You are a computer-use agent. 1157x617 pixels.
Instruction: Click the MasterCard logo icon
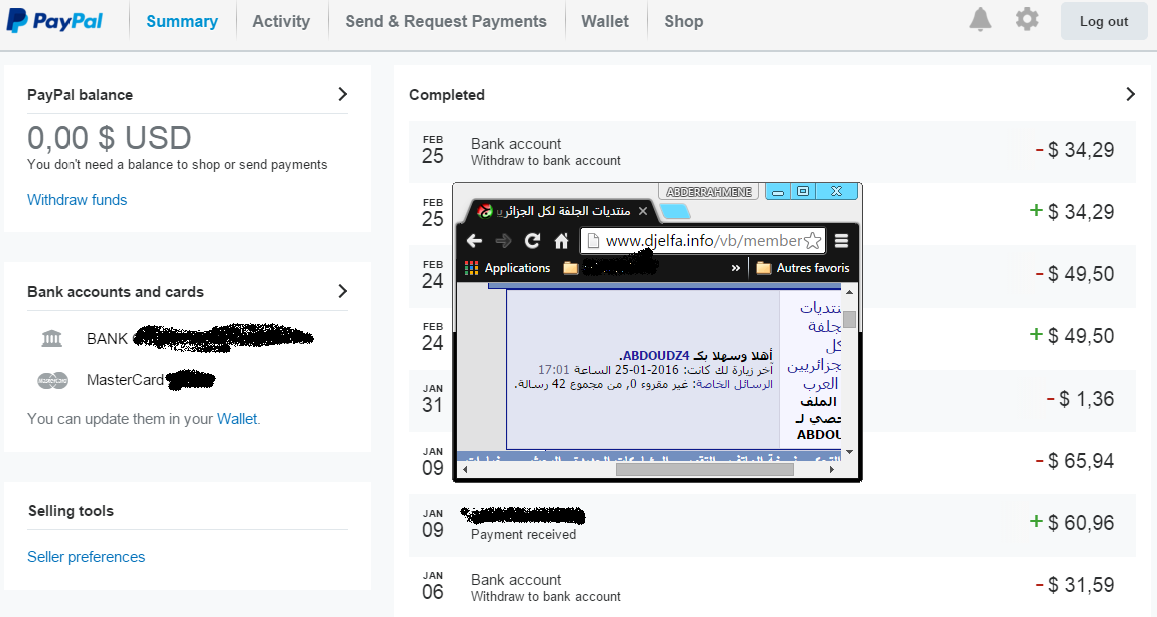52,380
